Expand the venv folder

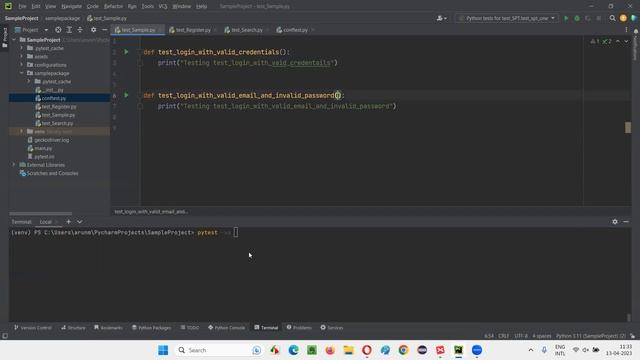pos(22,131)
